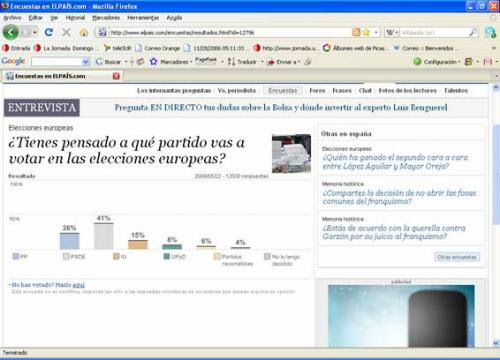Viewport: 500px width, 360px height.
Task: Open the fosas comunes del franquismo poll link
Action: point(399,197)
